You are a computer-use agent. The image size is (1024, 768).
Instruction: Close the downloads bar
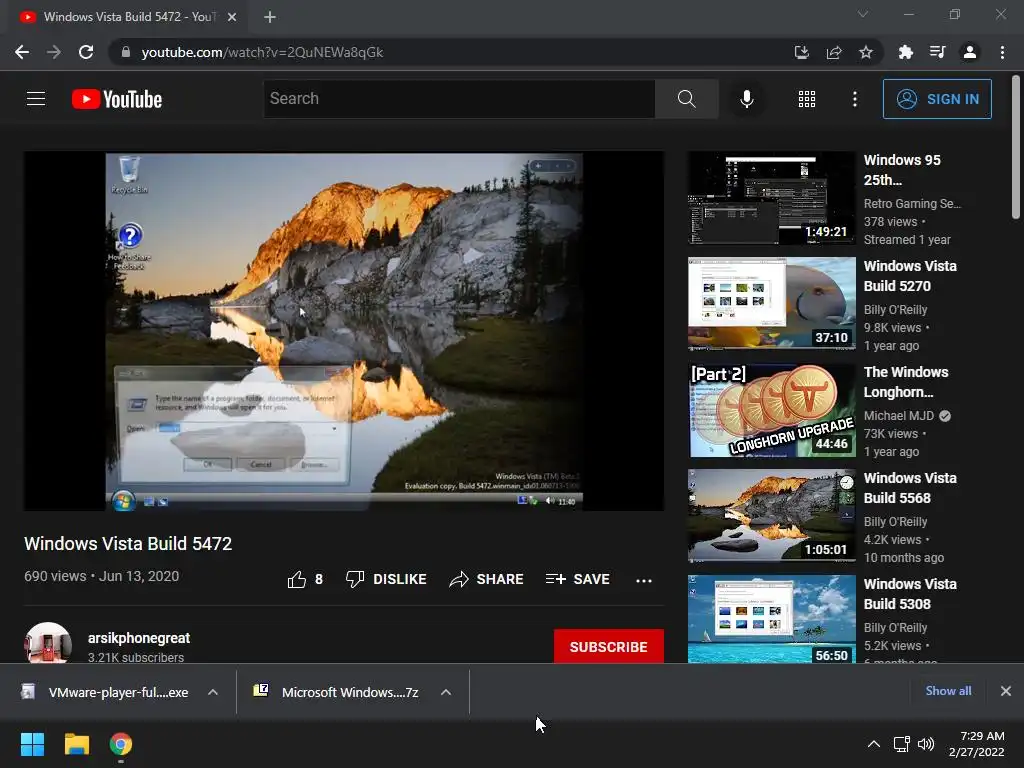click(1006, 691)
